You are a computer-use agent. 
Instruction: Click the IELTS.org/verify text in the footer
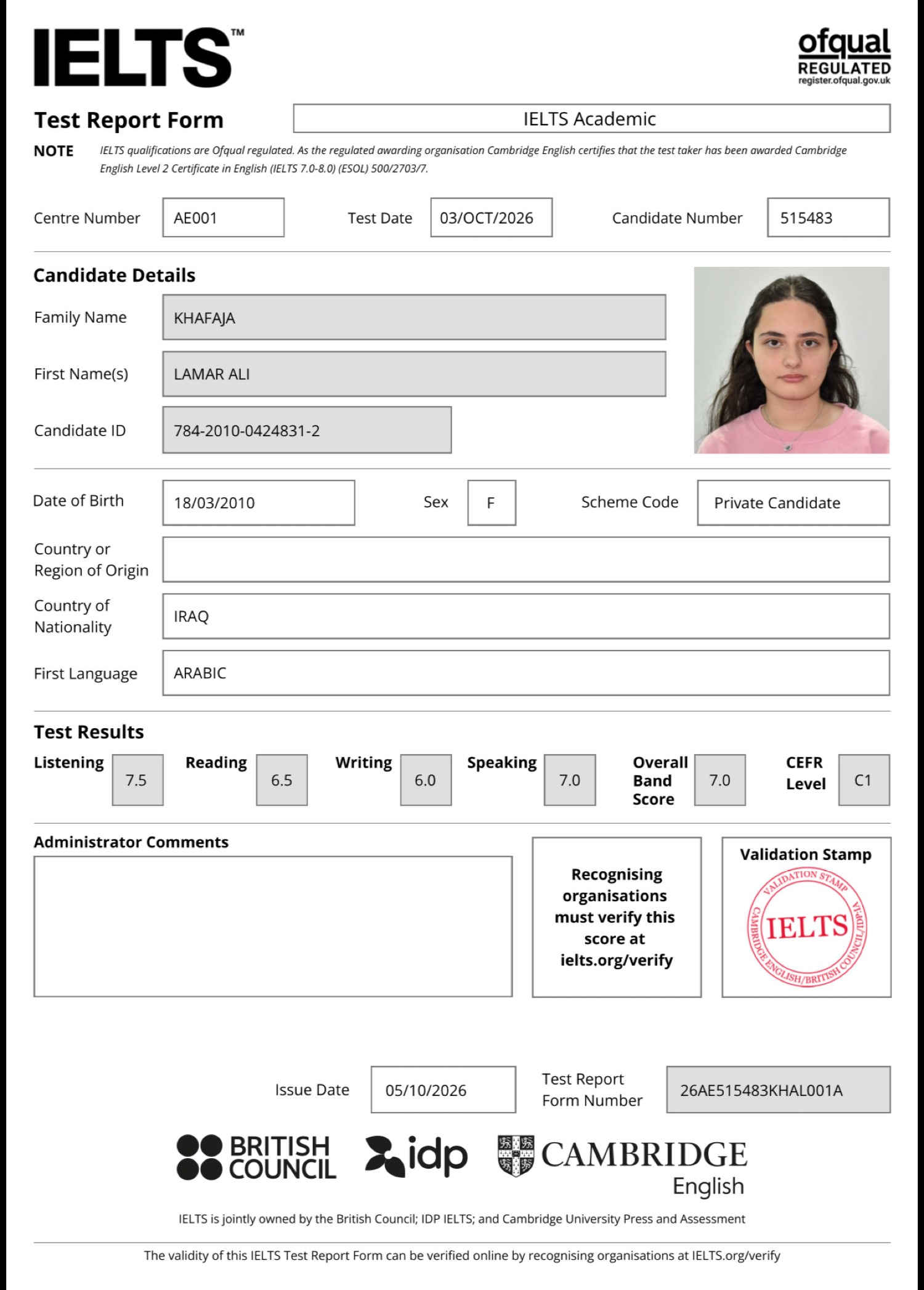point(736,1256)
